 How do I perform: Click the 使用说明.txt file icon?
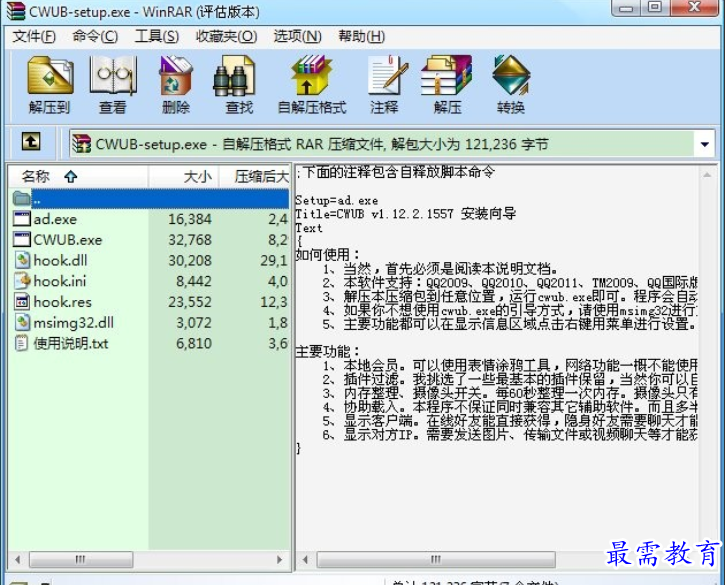pyautogui.click(x=21, y=343)
